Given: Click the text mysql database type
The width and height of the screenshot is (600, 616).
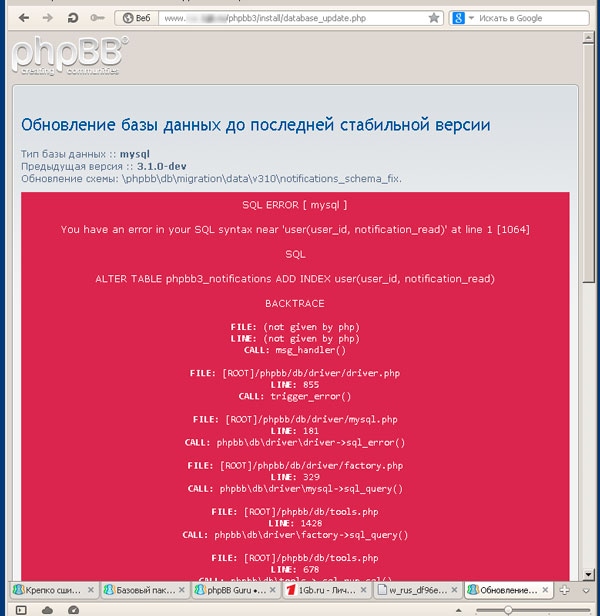Looking at the screenshot, I should pyautogui.click(x=135, y=154).
